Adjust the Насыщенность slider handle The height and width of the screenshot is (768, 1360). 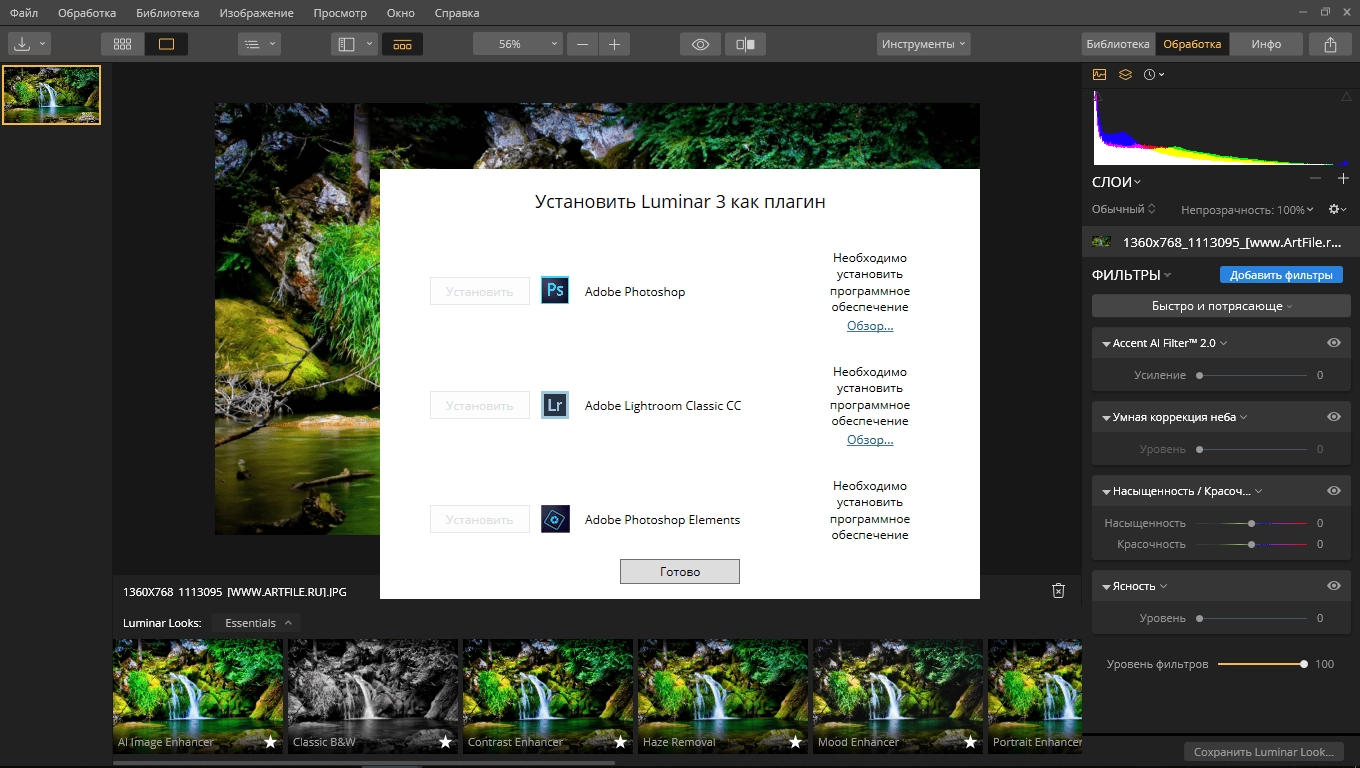[x=1252, y=523]
